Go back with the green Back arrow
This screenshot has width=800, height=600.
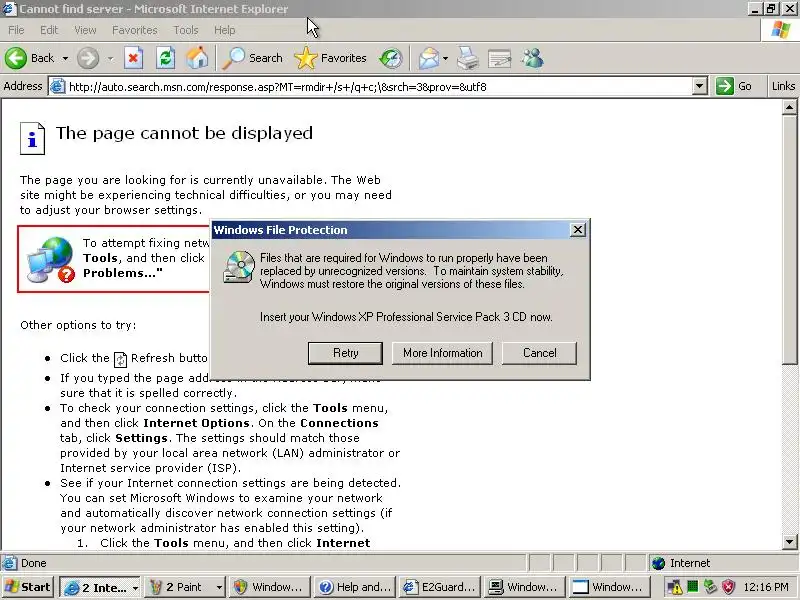pos(29,58)
